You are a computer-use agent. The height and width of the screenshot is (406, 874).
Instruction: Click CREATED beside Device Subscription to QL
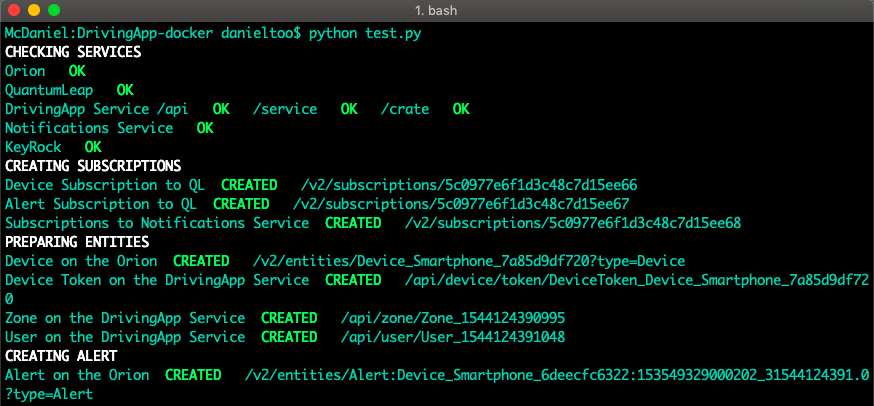click(249, 185)
